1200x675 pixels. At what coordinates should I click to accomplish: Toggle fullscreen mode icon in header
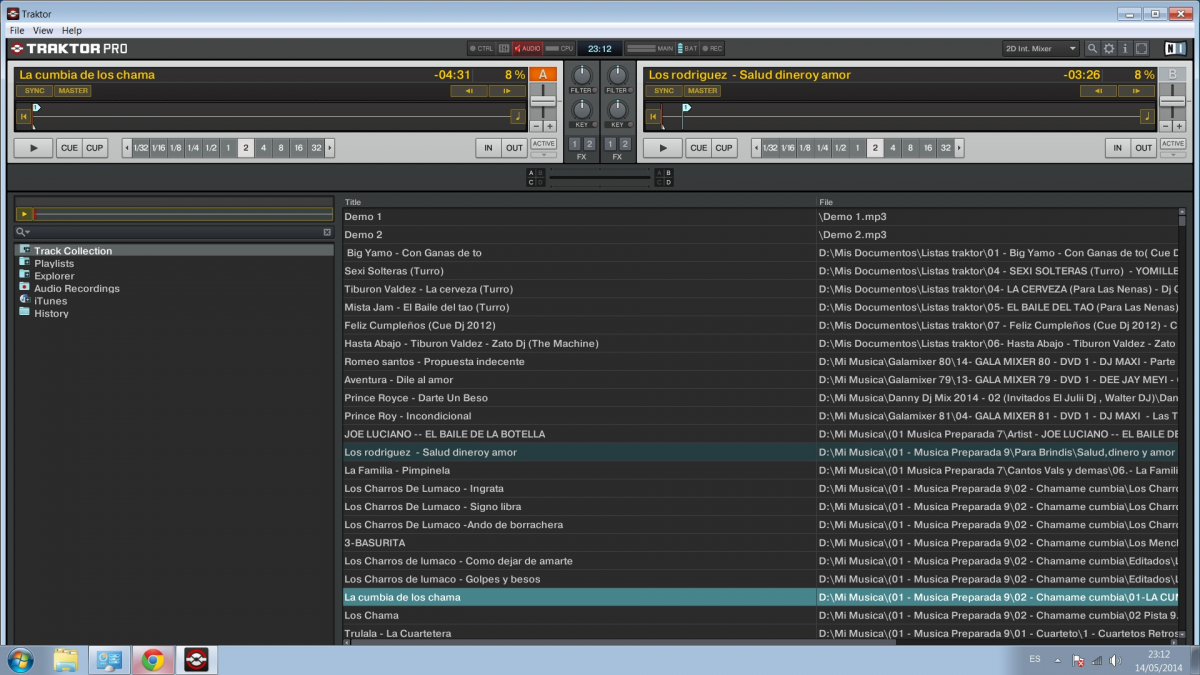point(1141,48)
